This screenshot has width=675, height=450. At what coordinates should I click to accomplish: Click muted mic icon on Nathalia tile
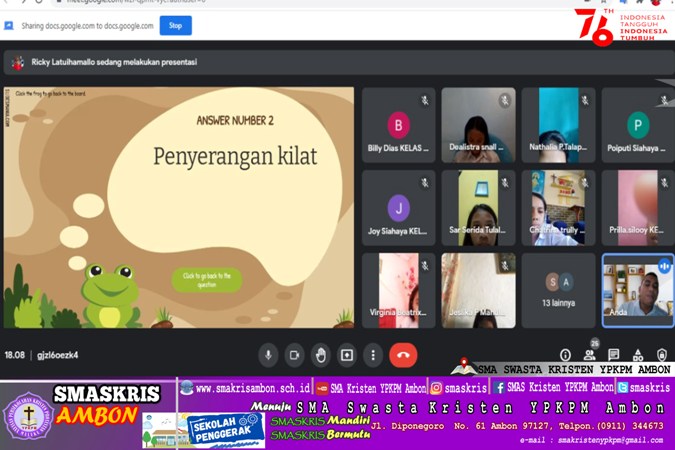[x=585, y=101]
